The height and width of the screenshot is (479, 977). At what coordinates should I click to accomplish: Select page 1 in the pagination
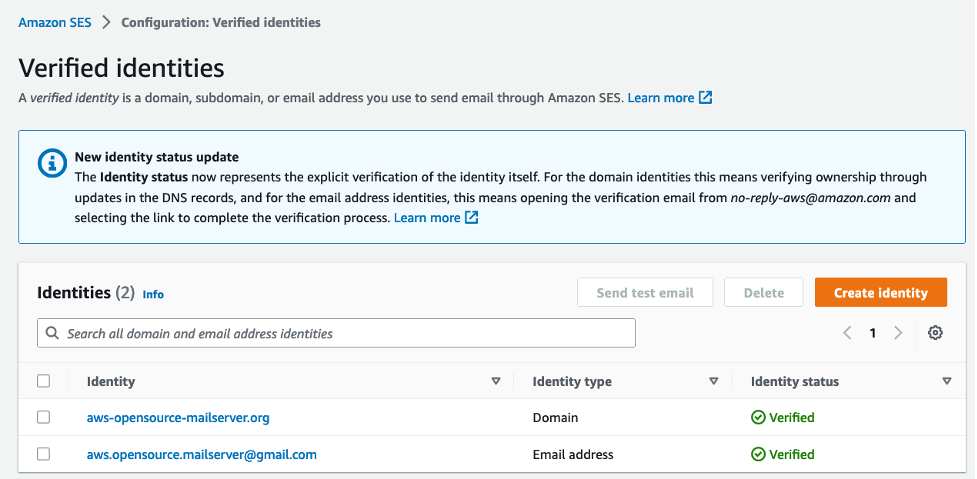click(872, 333)
